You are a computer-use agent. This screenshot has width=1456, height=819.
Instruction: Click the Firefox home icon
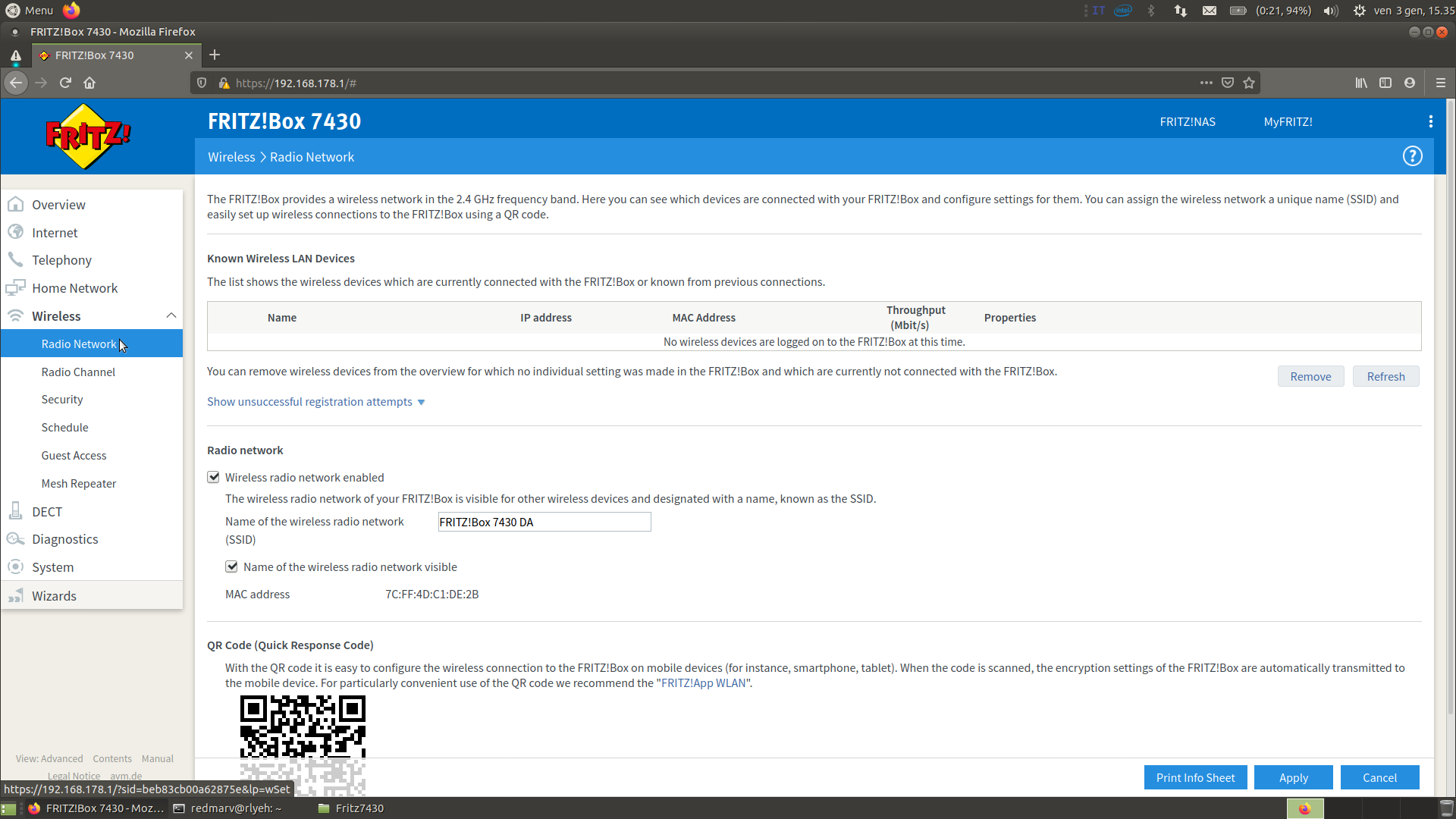[89, 83]
